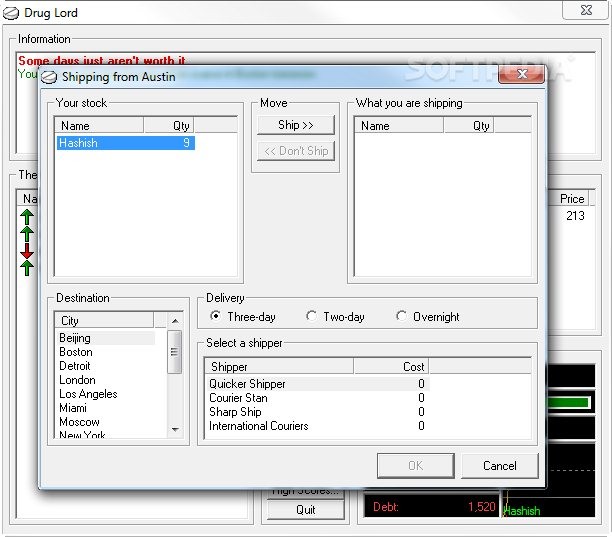Screen dimensions: 612x537
Task: Click the last green up arrow in Drug Lord
Action: pyautogui.click(x=27, y=268)
